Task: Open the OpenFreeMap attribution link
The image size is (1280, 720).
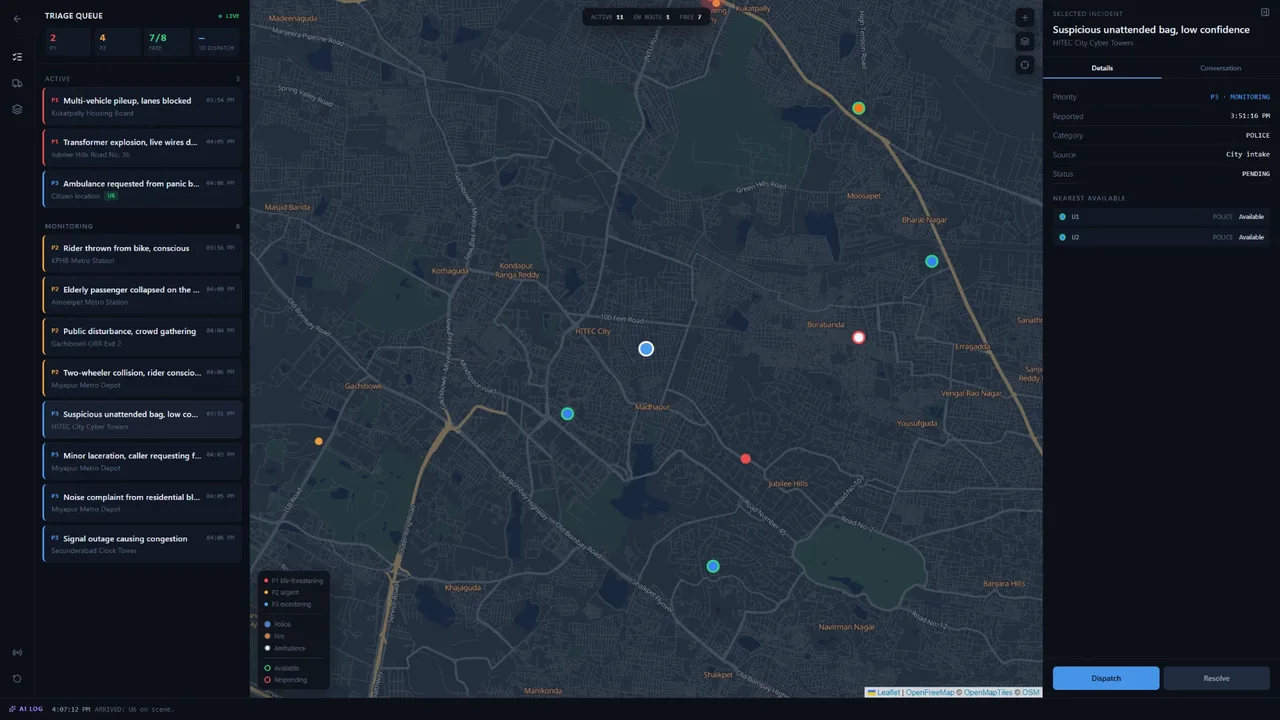Action: click(930, 692)
